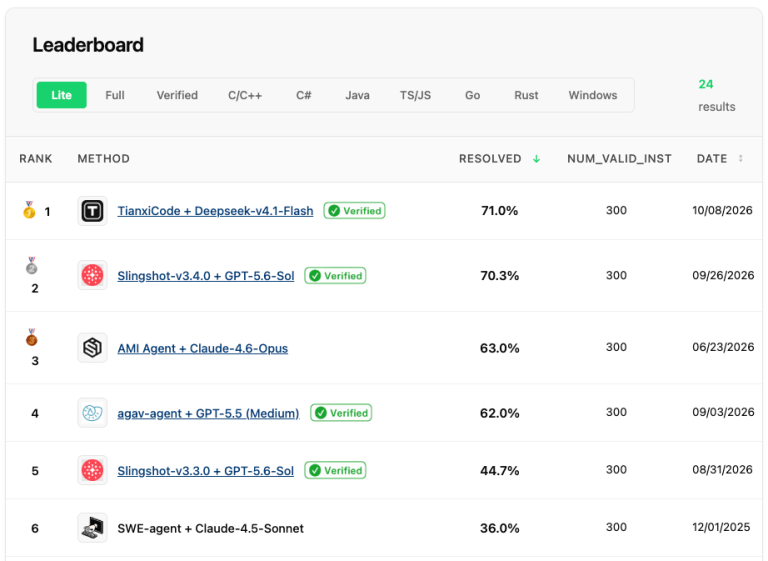This screenshot has width=768, height=561.
Task: Select the Rust leaderboard tab
Action: pos(526,95)
